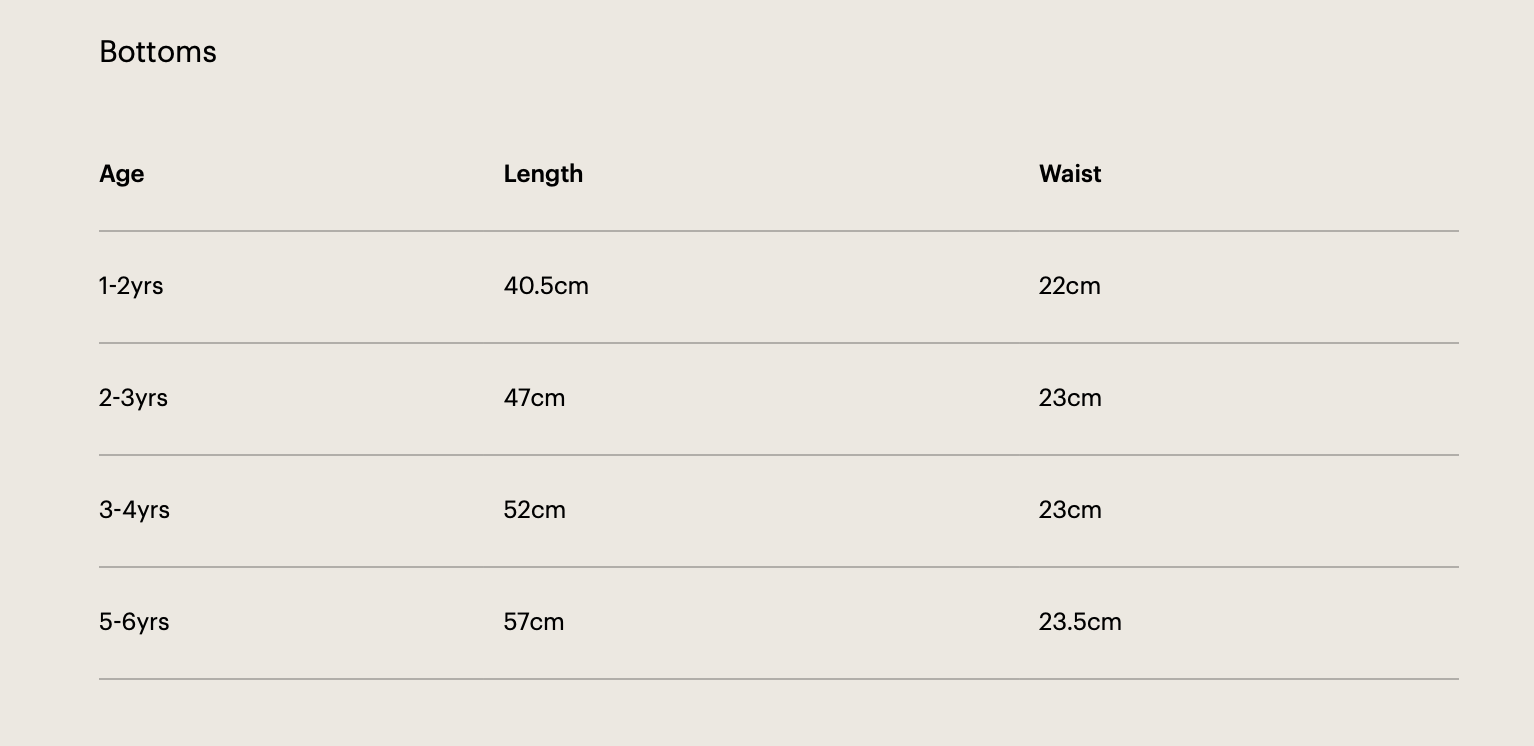Click the 23cm waist for 2-3yrs
The height and width of the screenshot is (746, 1534).
point(1070,398)
